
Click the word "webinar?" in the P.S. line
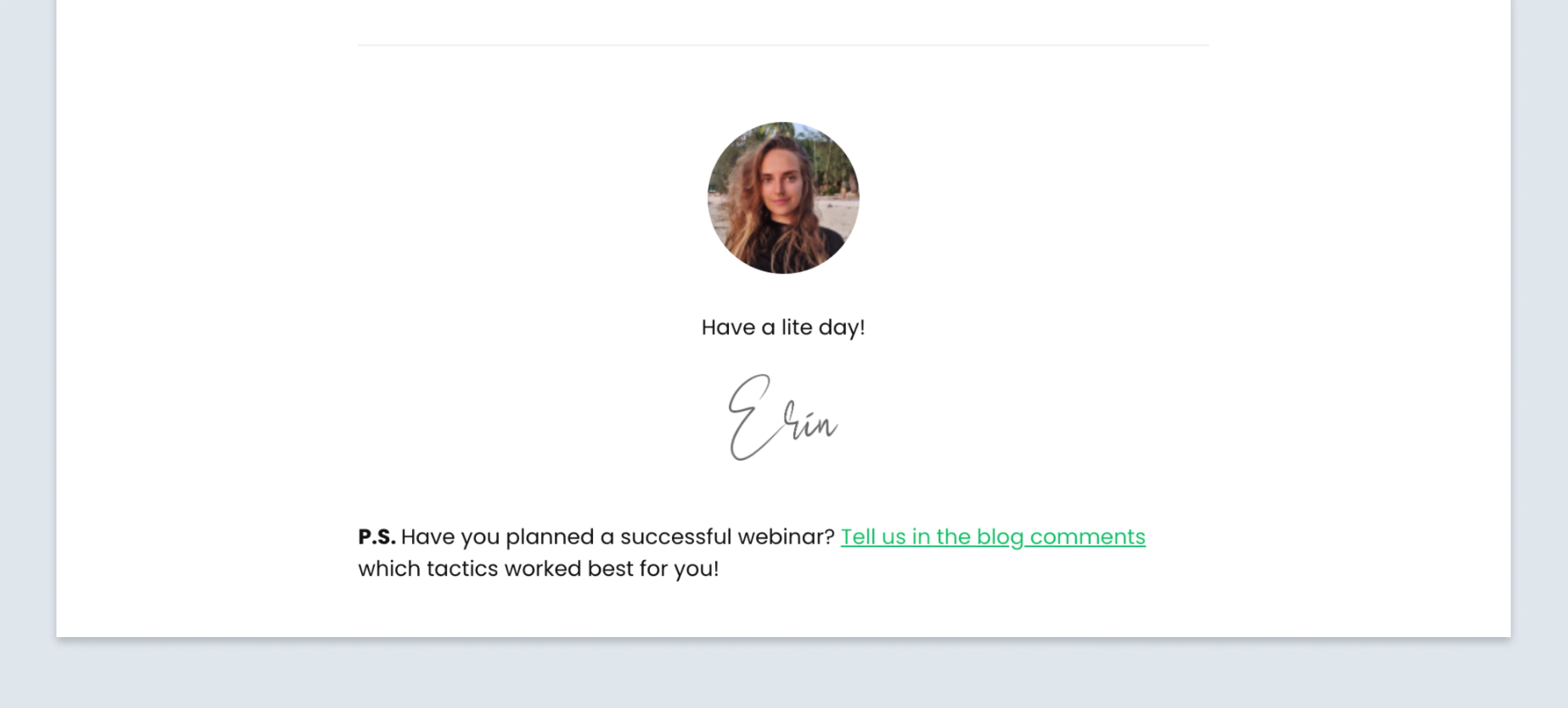click(785, 537)
